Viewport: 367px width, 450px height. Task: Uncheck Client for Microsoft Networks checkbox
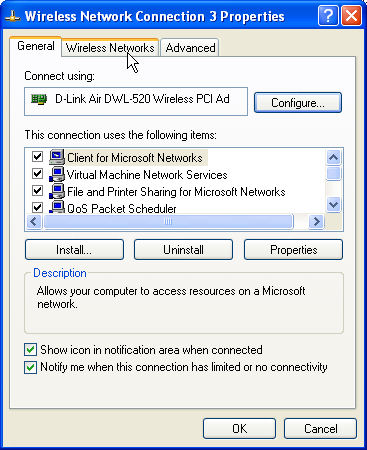point(37,156)
